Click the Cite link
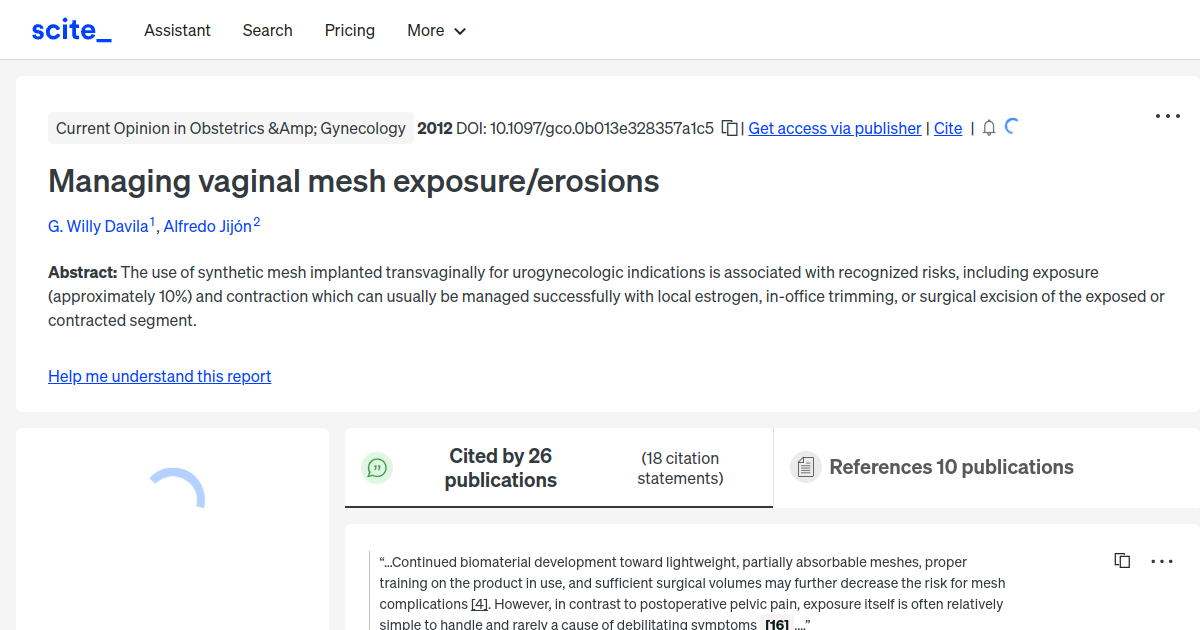Screen dimensions: 1200x630 (x=948, y=128)
